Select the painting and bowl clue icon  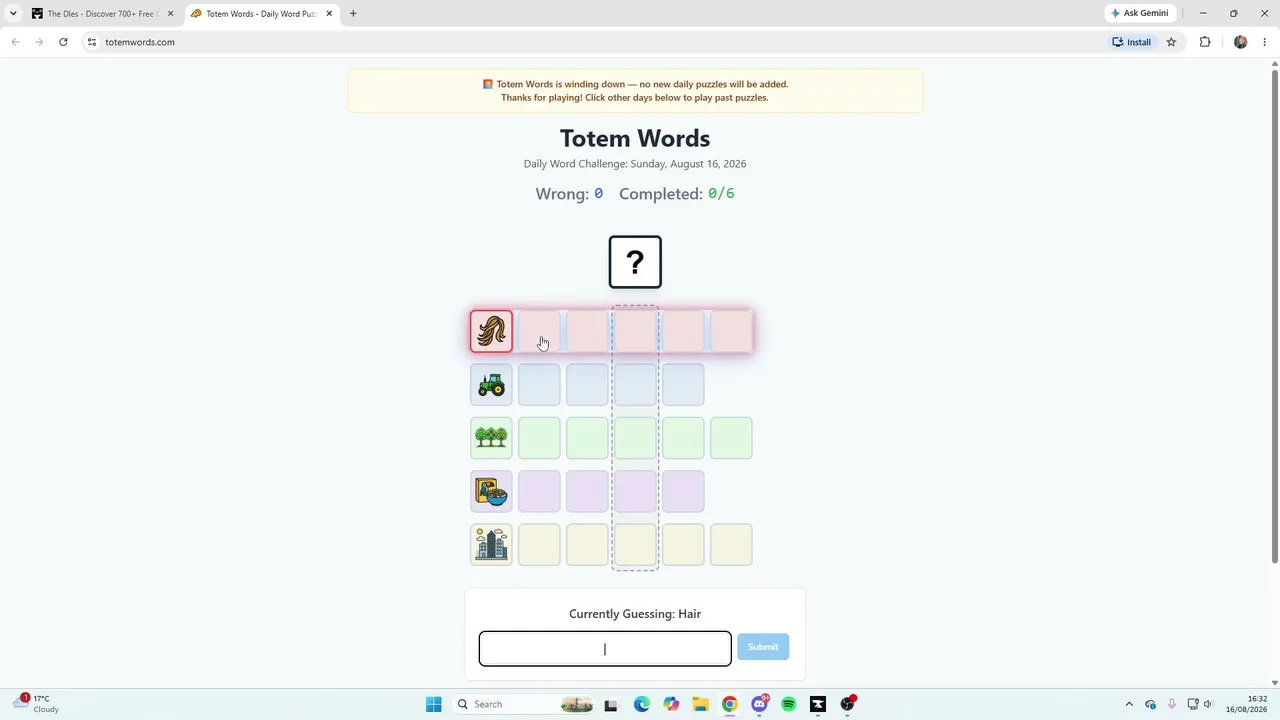491,491
